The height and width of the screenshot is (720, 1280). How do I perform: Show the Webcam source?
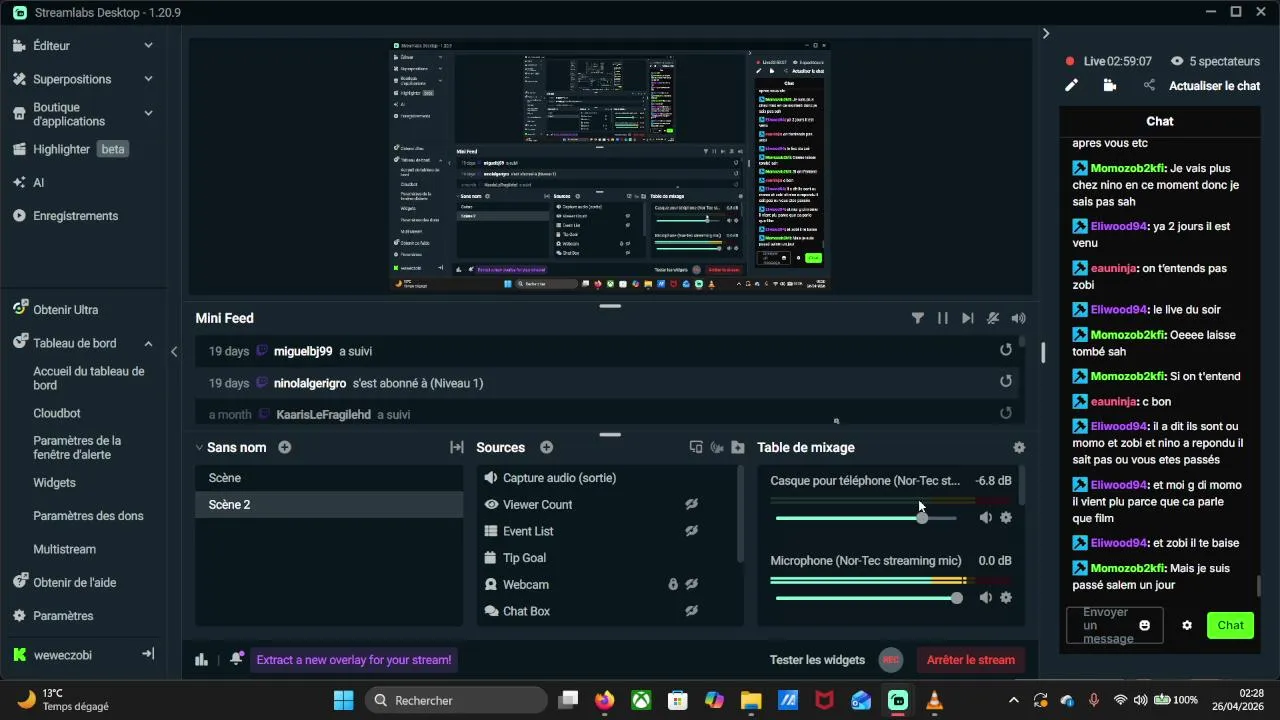tap(691, 584)
